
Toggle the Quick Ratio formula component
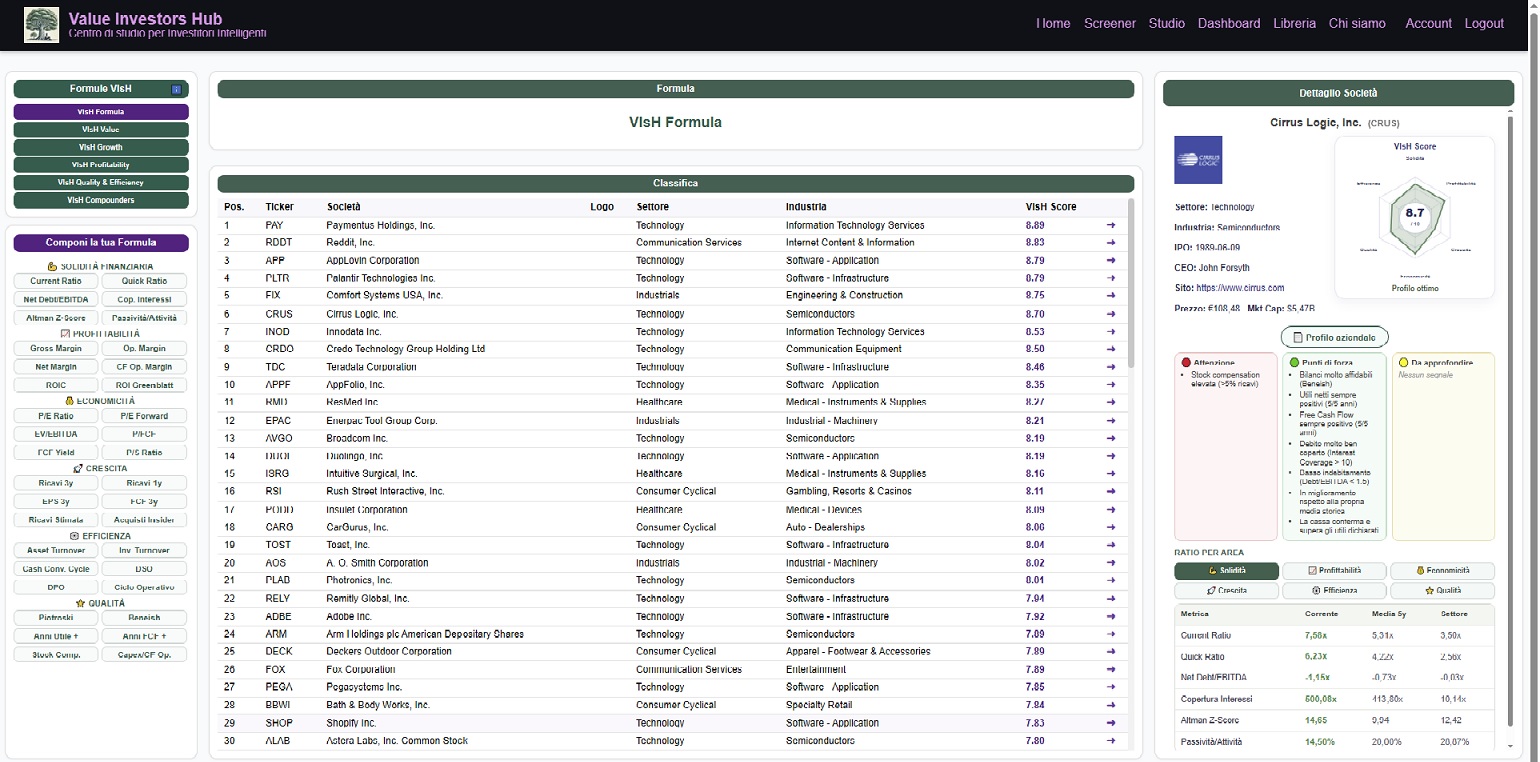pyautogui.click(x=144, y=281)
